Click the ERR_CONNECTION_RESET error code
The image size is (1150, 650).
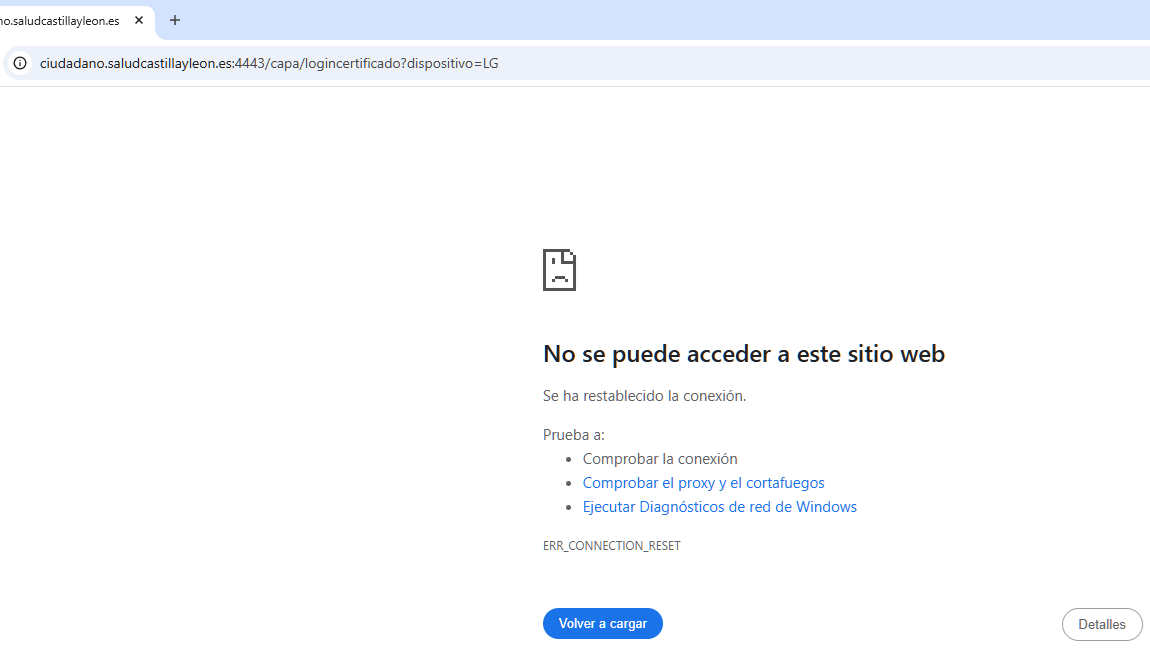click(611, 546)
